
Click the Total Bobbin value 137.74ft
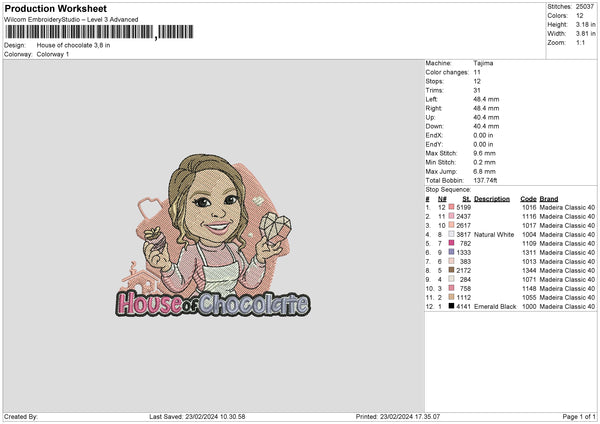point(485,180)
